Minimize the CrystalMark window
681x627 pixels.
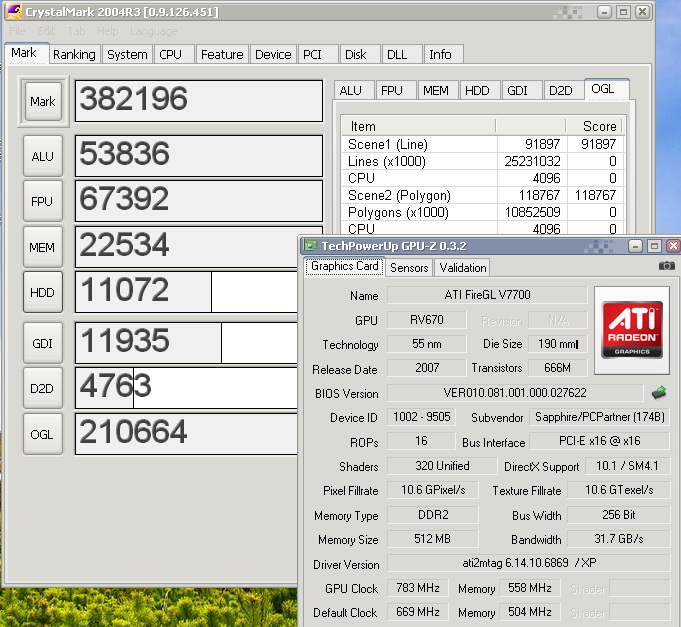pos(604,12)
